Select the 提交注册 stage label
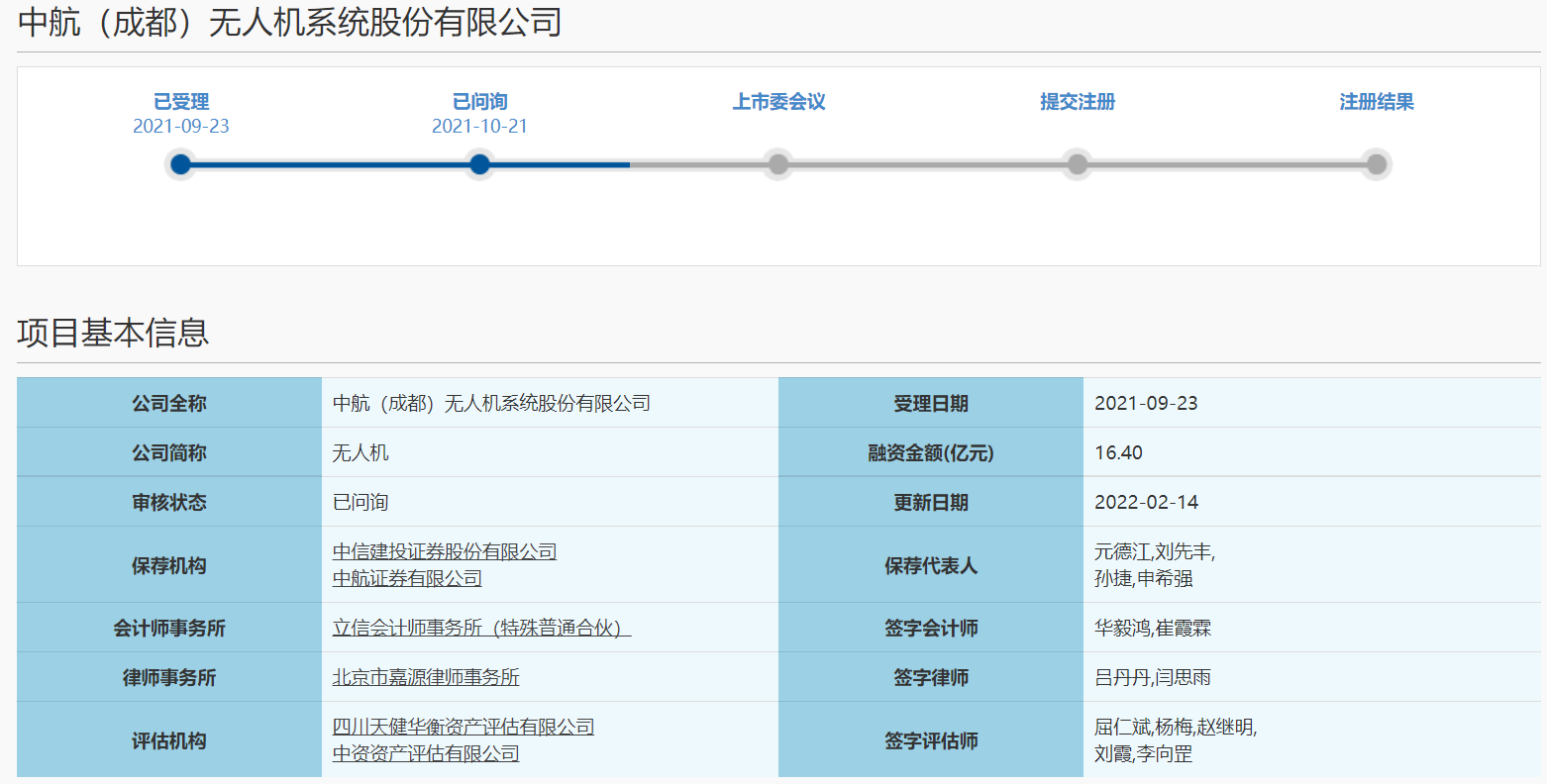 (1078, 102)
